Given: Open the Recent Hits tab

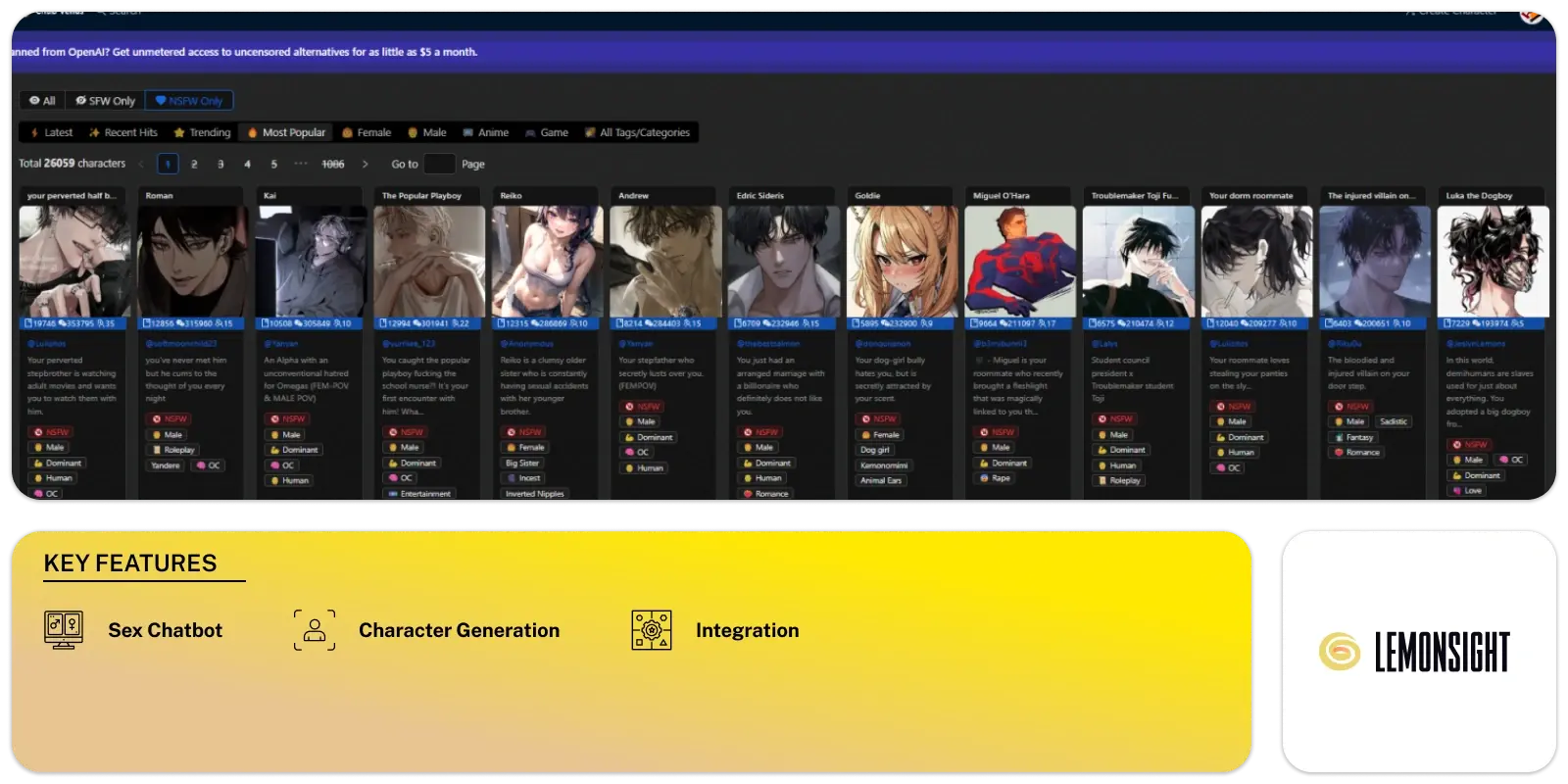Looking at the screenshot, I should pos(122,132).
